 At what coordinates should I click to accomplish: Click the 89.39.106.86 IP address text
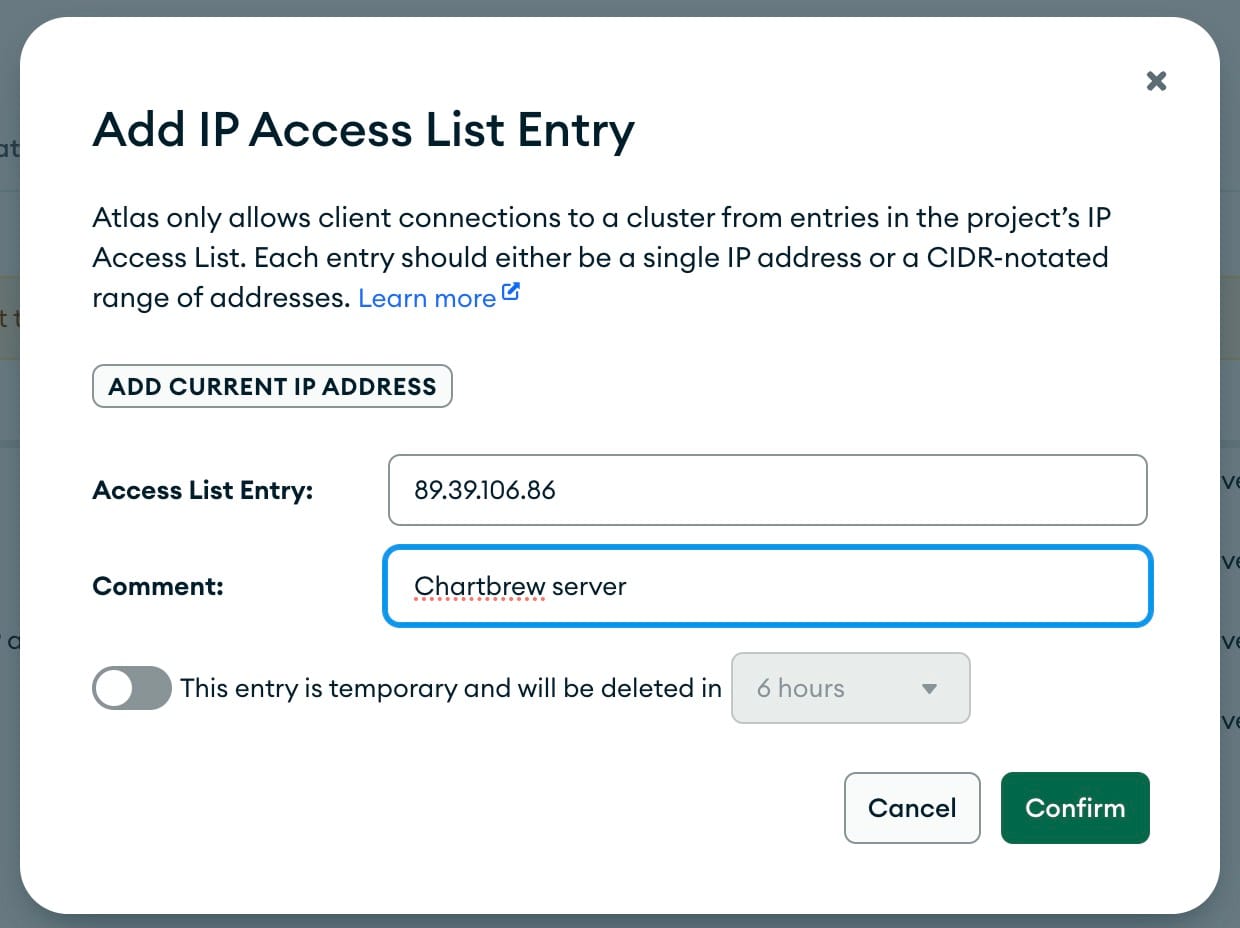point(485,490)
